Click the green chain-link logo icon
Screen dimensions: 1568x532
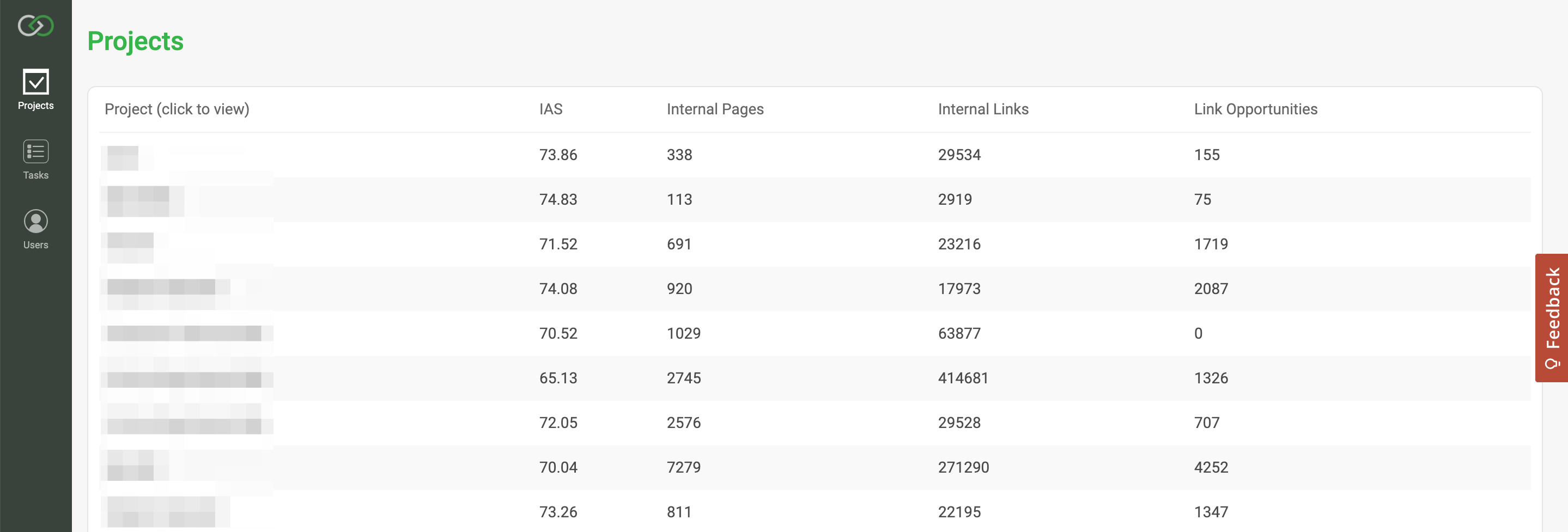(x=35, y=26)
